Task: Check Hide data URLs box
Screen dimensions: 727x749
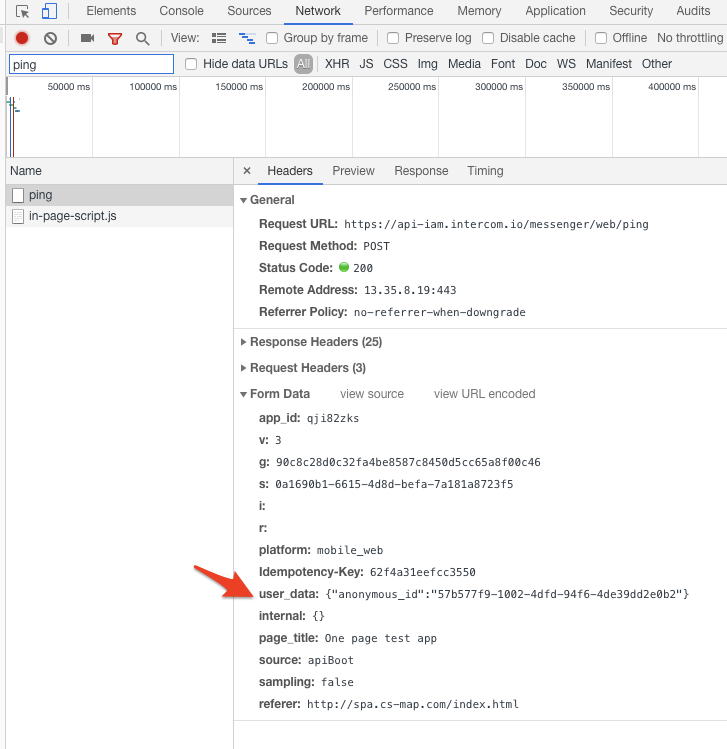Action: click(191, 64)
